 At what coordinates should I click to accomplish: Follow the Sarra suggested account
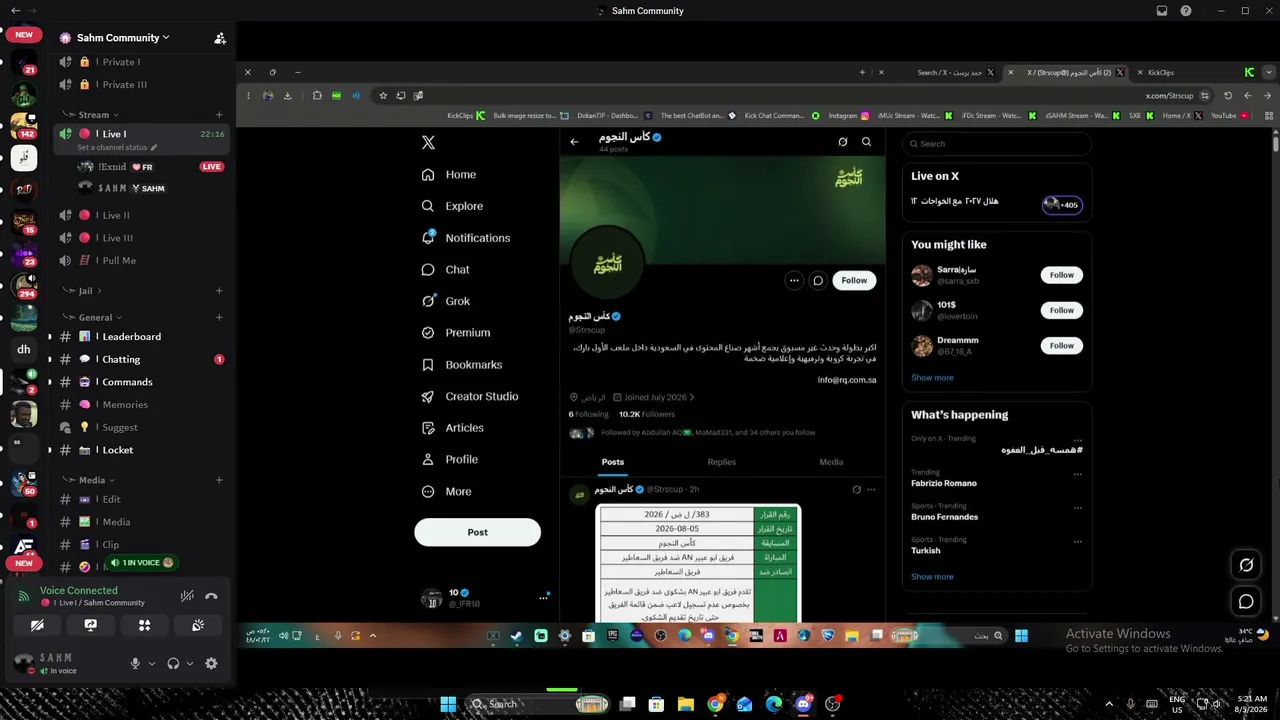pos(1061,275)
